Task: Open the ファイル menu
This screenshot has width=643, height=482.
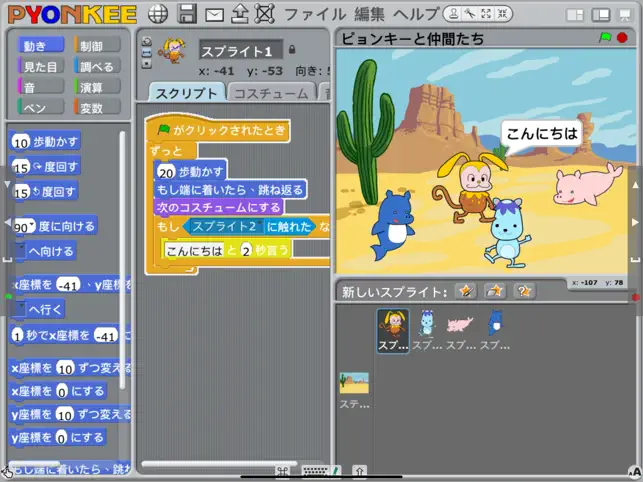Action: coord(315,15)
